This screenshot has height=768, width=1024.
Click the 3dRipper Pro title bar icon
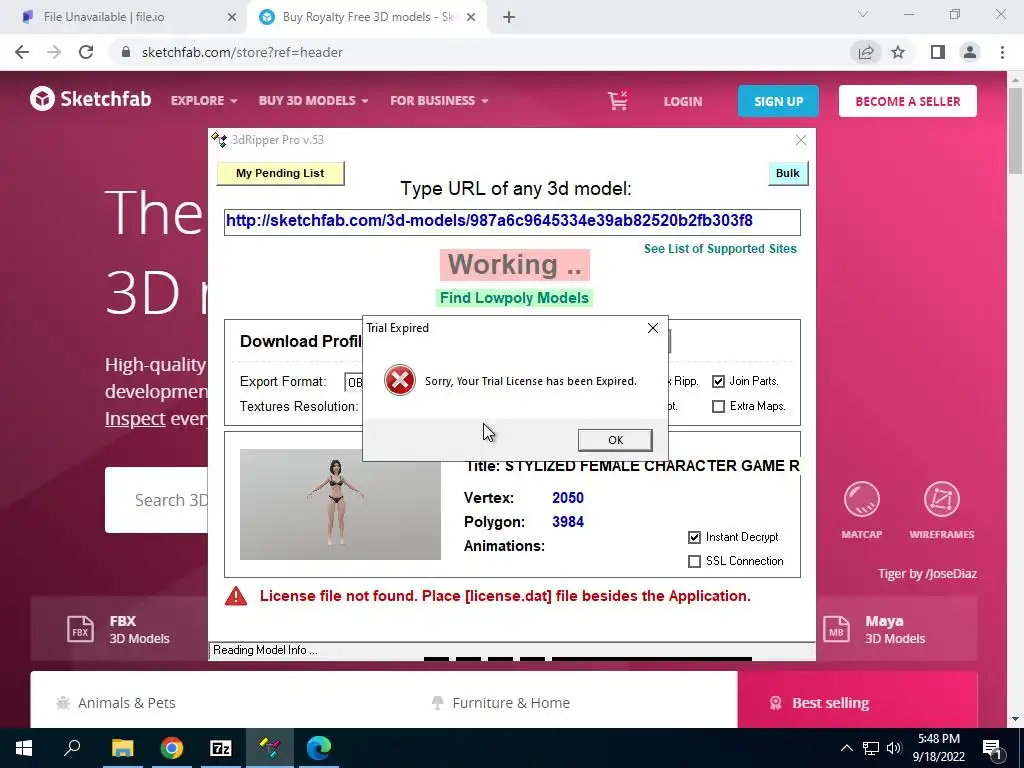click(x=219, y=139)
